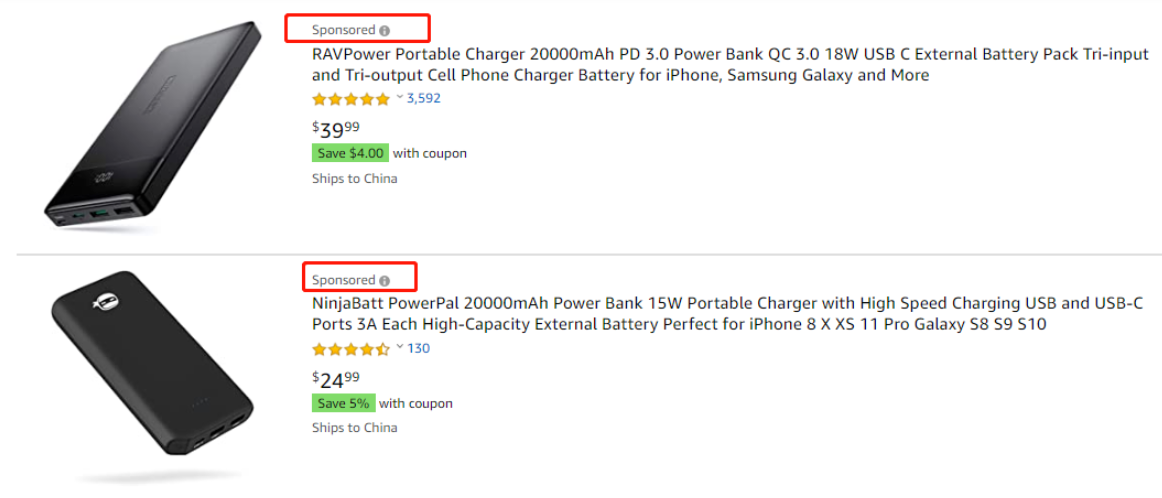Click Ships to China under RAVPower listing

354,178
